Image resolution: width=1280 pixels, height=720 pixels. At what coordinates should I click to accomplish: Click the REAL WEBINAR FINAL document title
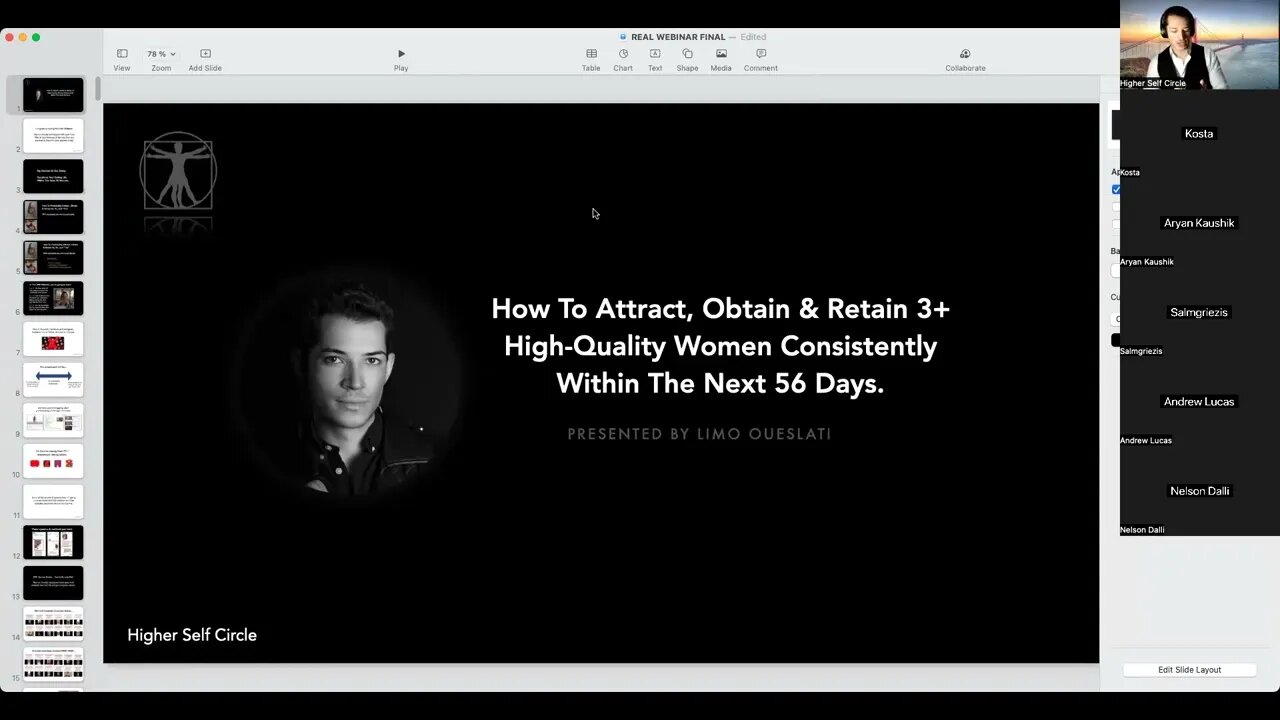pos(678,37)
